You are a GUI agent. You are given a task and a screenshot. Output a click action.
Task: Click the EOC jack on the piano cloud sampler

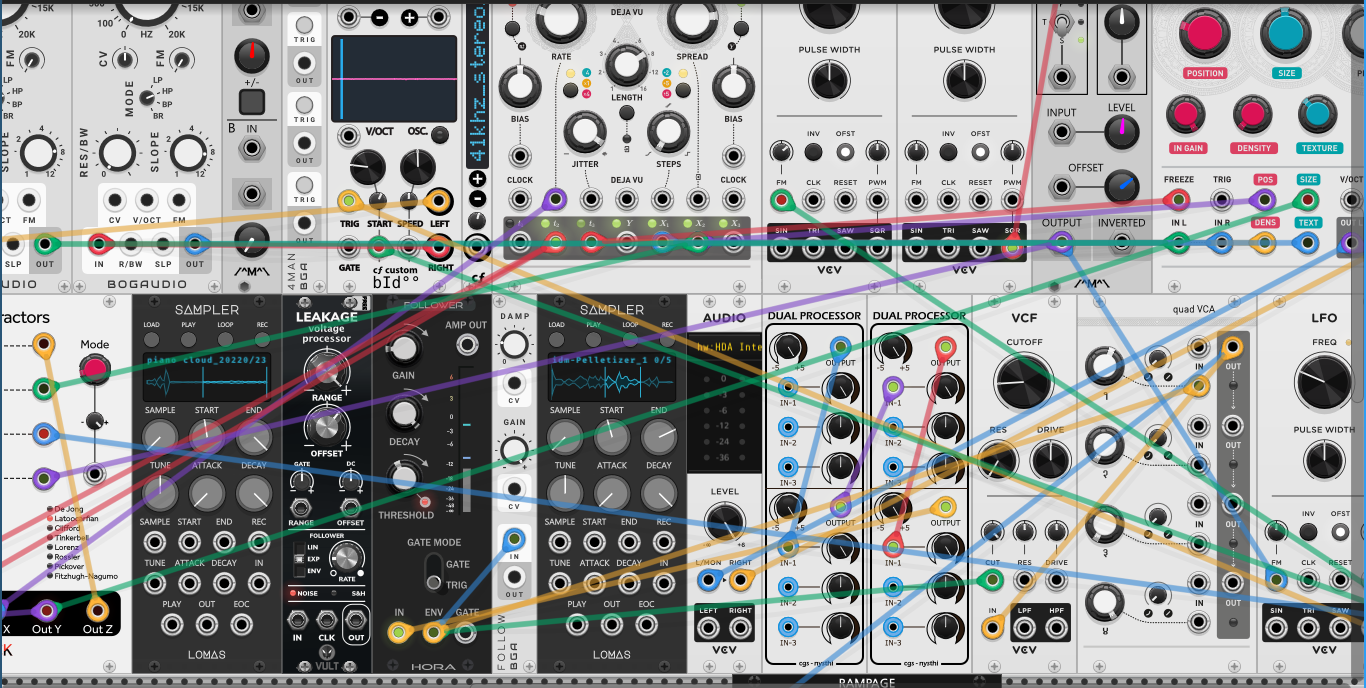240,626
